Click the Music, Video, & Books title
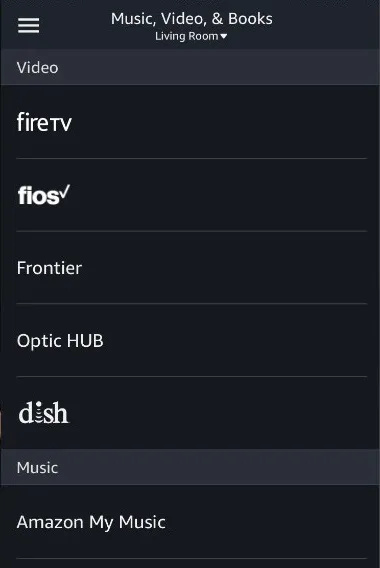380x568 pixels. tap(192, 19)
